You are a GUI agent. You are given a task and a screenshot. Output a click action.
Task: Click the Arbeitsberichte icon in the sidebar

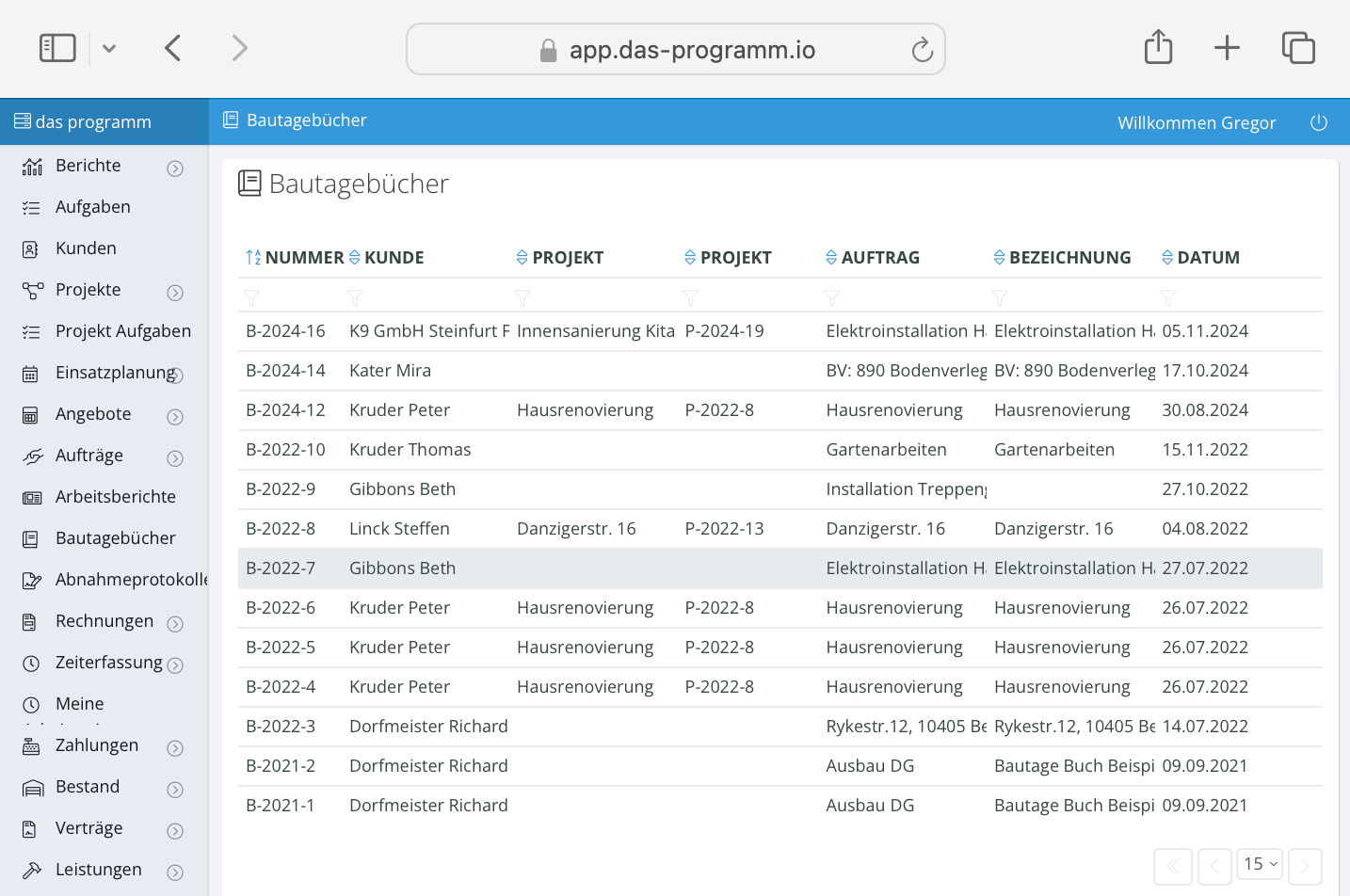coord(32,498)
